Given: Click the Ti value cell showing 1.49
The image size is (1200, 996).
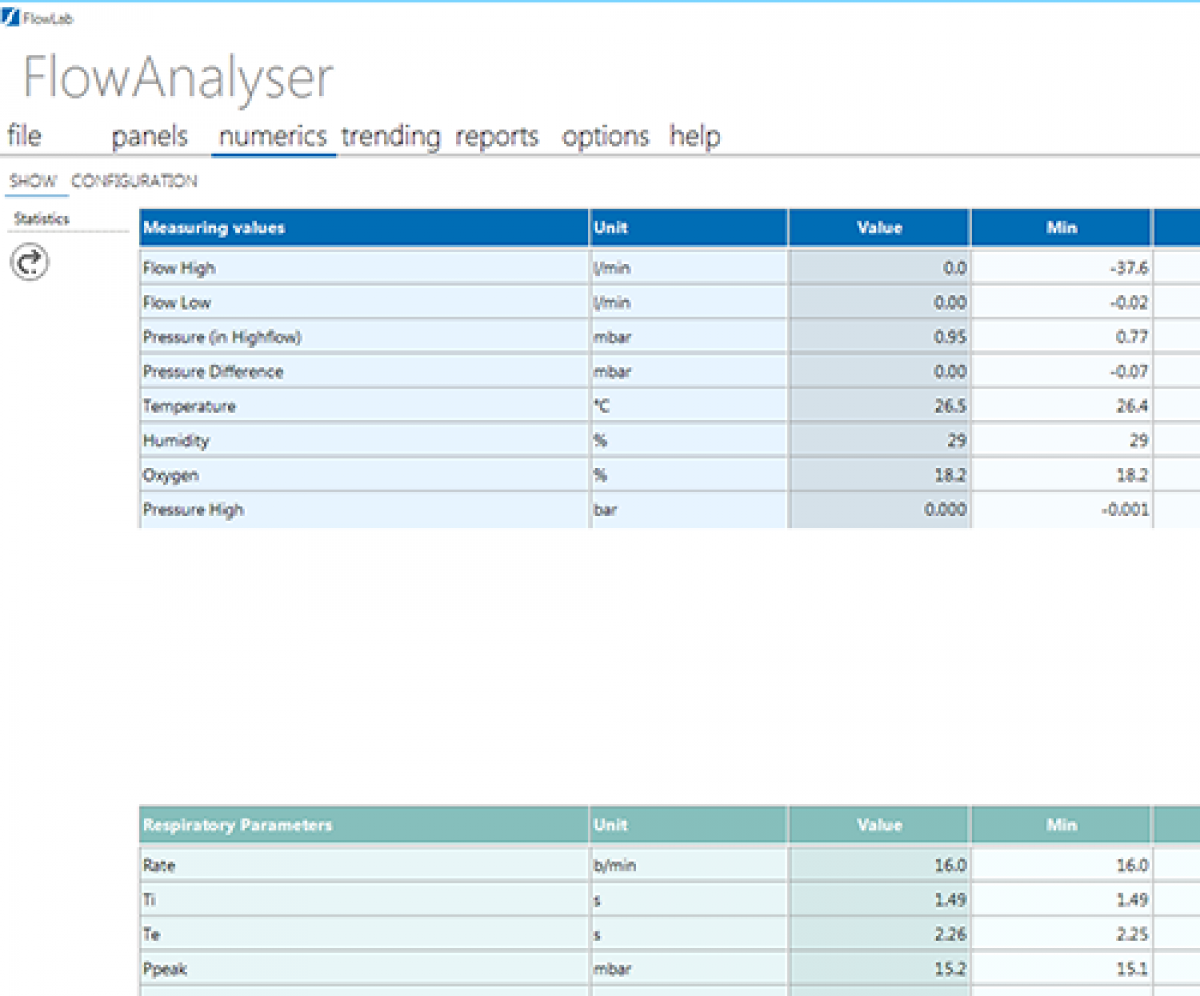Looking at the screenshot, I should [880, 900].
